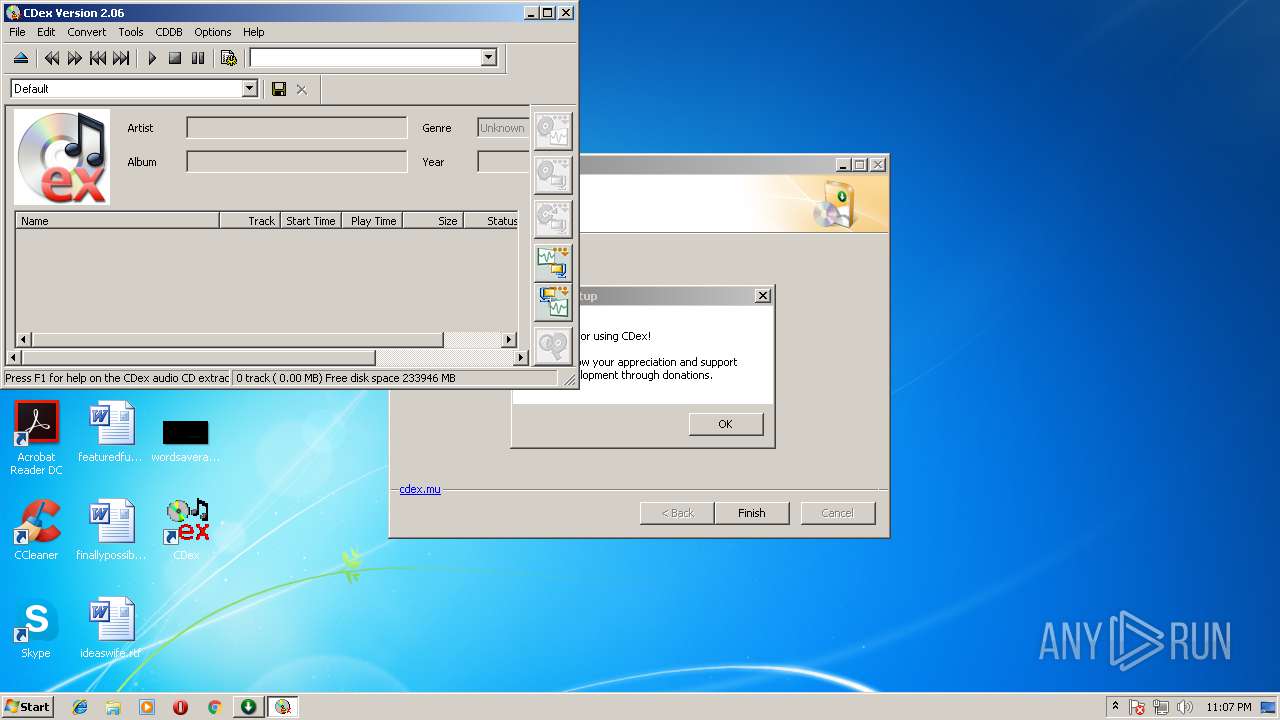Sort by the Size column header

433,221
